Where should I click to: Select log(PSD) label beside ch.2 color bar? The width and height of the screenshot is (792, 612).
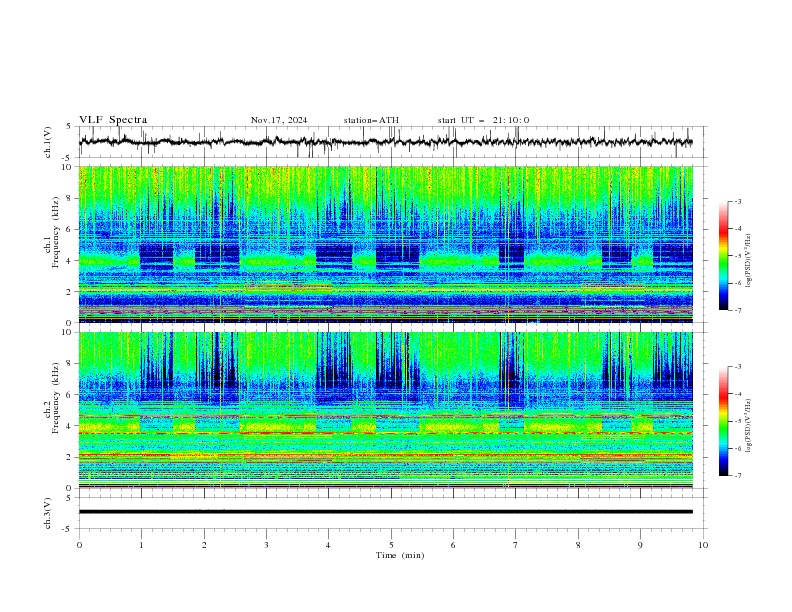pyautogui.click(x=748, y=426)
